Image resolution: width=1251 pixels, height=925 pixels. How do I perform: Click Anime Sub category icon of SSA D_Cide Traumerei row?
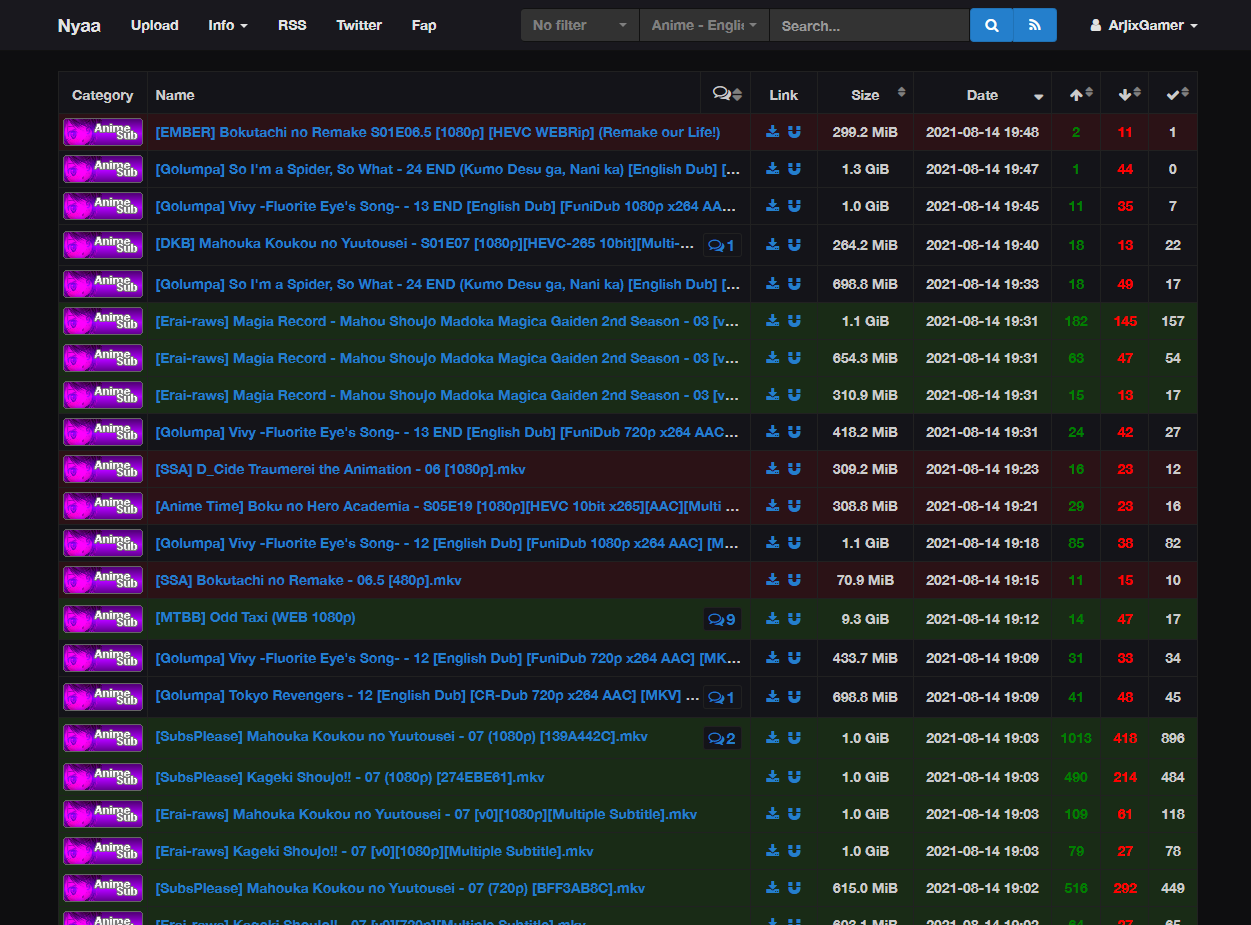(x=103, y=469)
